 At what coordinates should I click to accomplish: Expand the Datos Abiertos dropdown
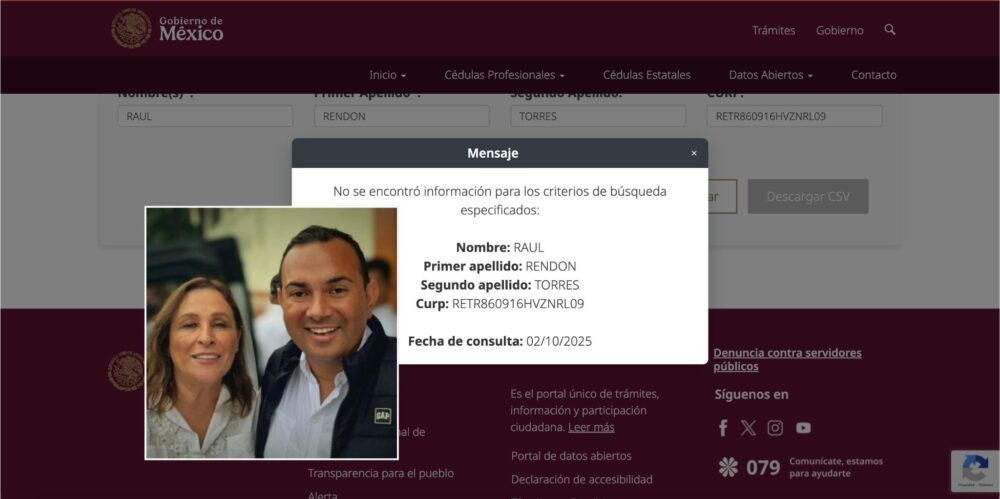tap(770, 75)
